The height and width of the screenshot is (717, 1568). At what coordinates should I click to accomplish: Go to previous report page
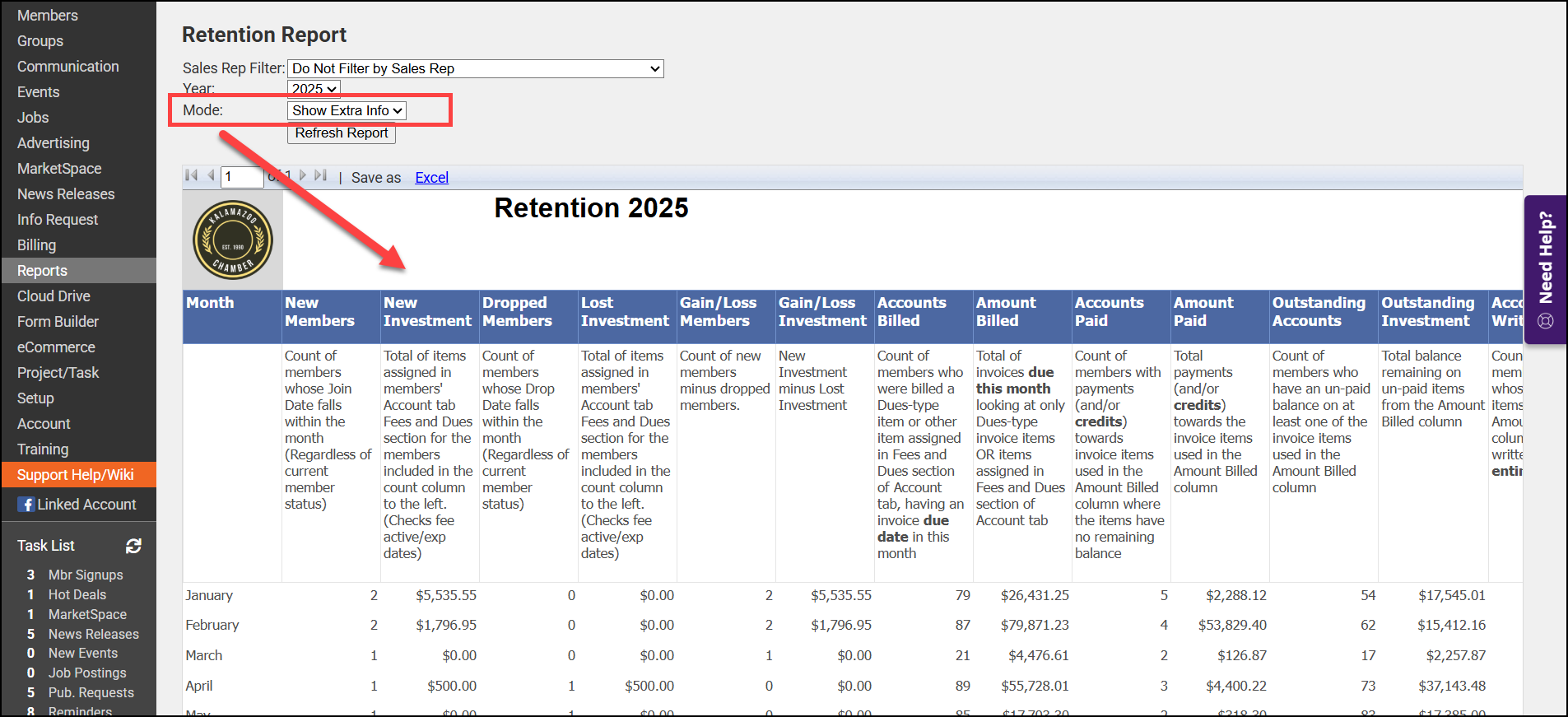tap(211, 175)
